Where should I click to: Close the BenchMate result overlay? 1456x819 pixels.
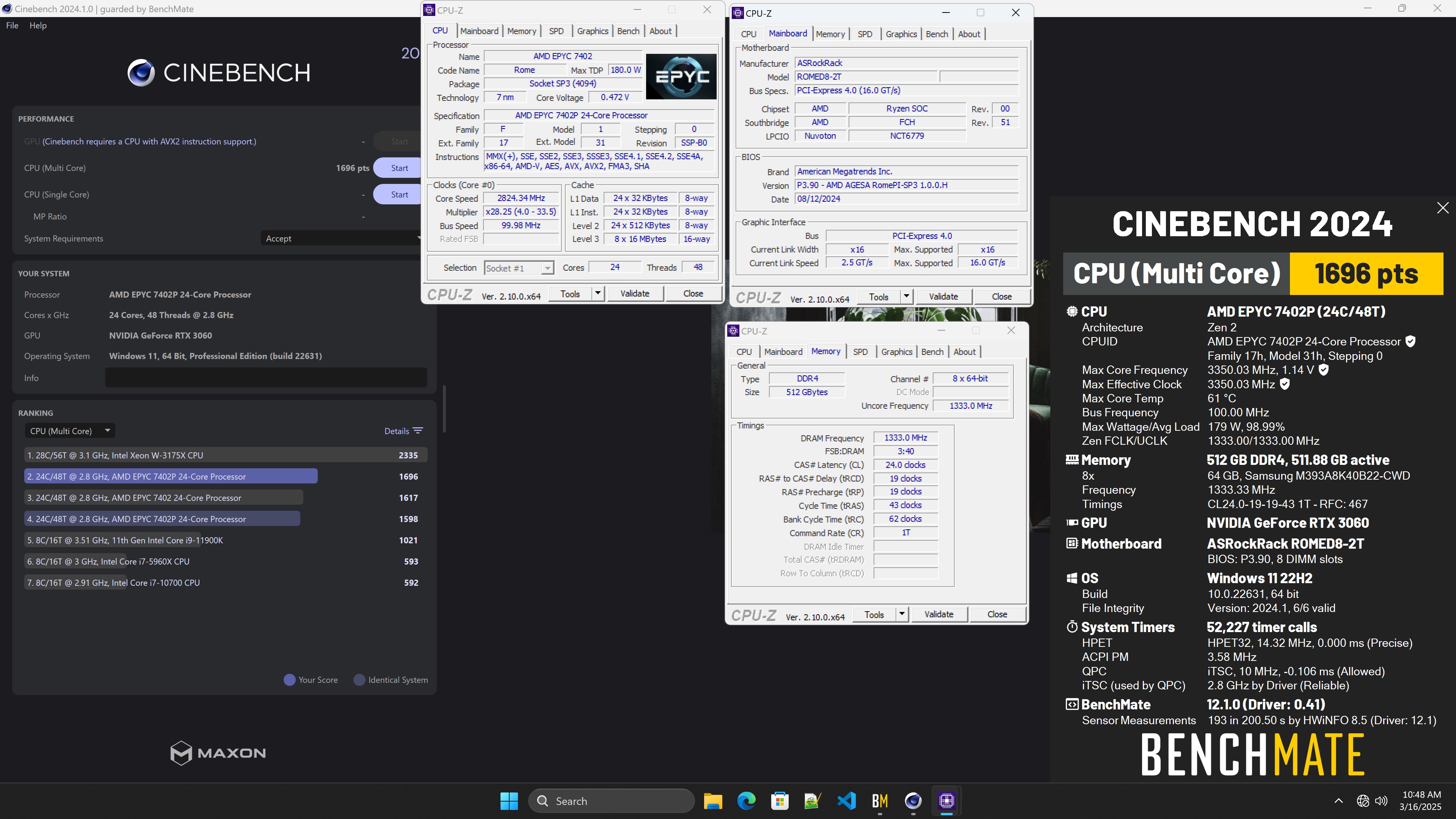click(x=1442, y=208)
